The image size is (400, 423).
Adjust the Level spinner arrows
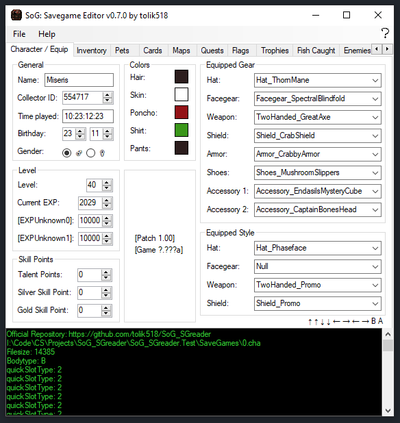click(x=107, y=185)
